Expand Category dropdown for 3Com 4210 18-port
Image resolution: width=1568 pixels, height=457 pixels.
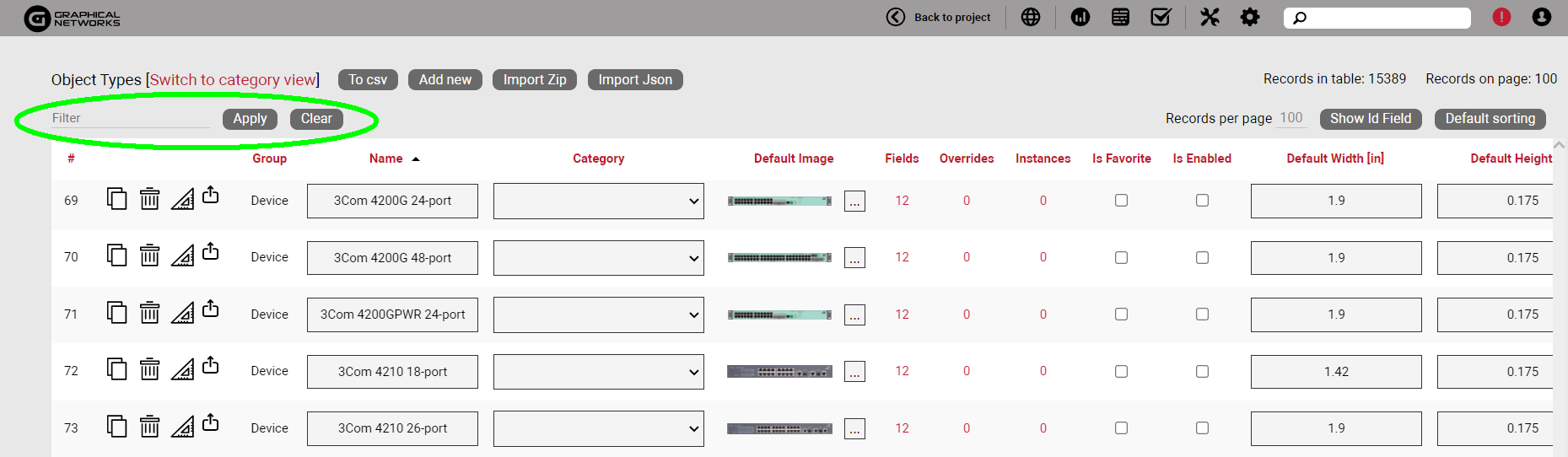pos(598,372)
